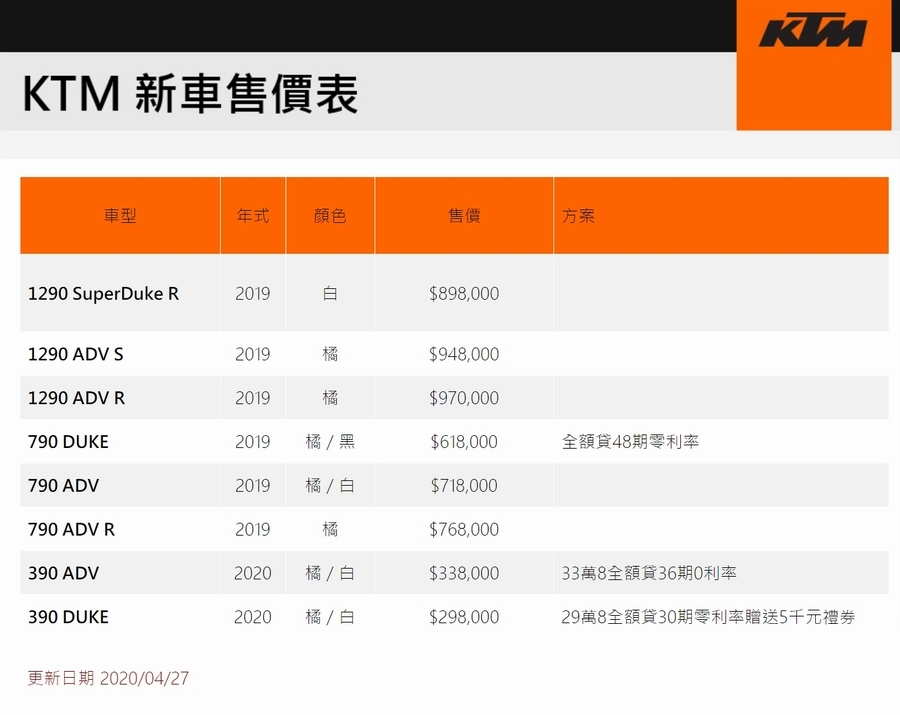Image resolution: width=900 pixels, height=715 pixels.
Task: Select the 390 ADV model name
Action: [x=63, y=574]
